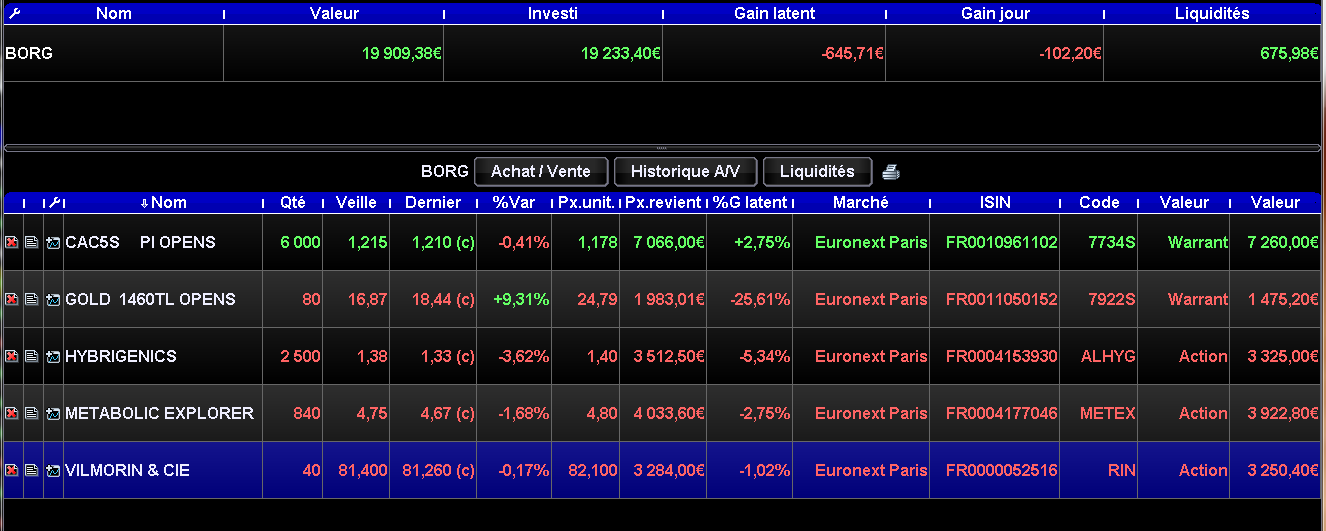Viewport: 1326px width, 531px height.
Task: Select the BORG portfolio row
Action: 662,53
